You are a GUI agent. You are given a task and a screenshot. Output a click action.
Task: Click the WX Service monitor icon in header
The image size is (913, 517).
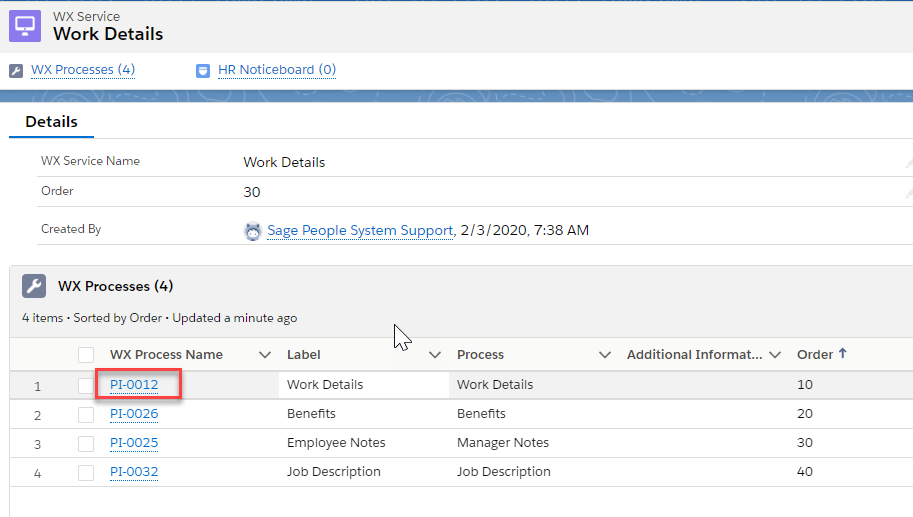[x=25, y=25]
